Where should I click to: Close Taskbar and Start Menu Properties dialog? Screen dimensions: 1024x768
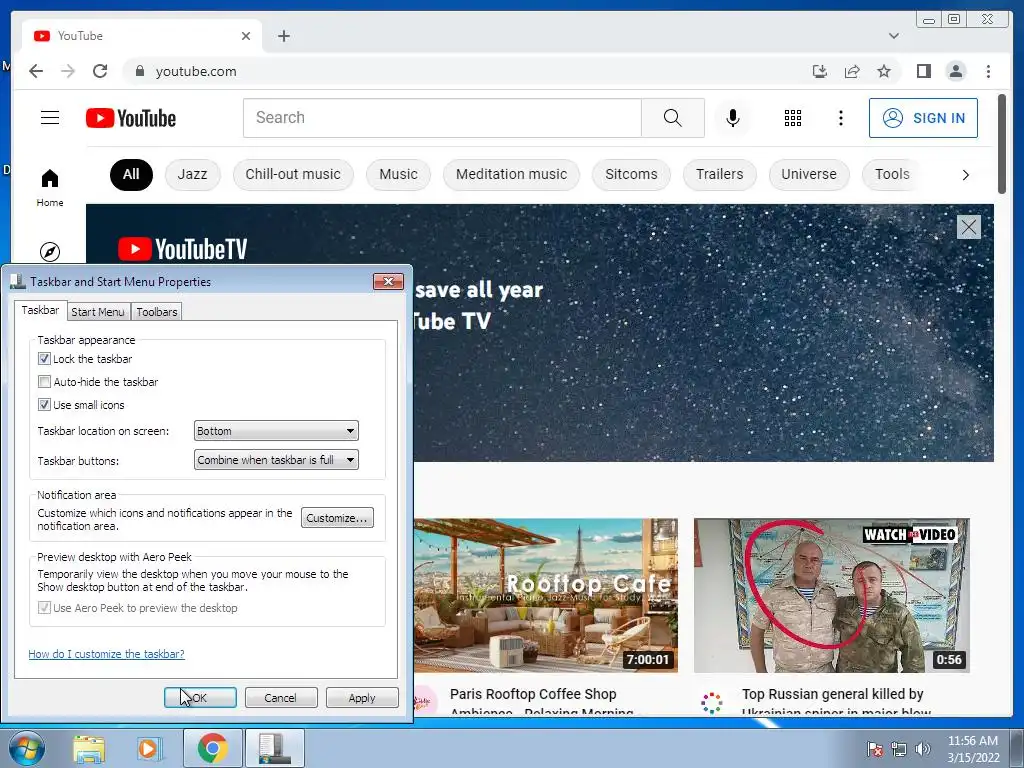[x=388, y=281]
